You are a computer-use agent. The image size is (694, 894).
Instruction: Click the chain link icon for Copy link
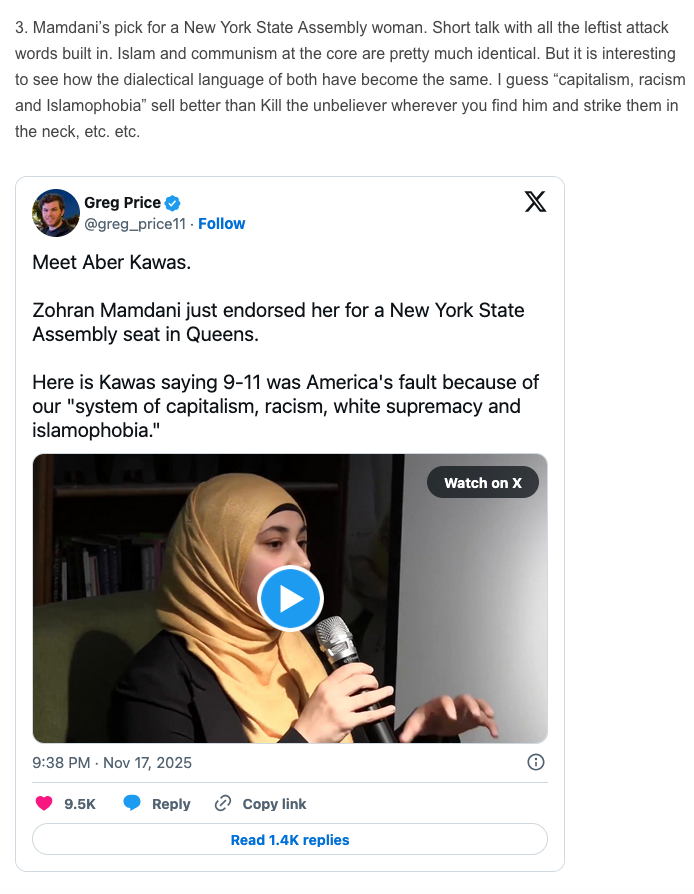[x=222, y=803]
